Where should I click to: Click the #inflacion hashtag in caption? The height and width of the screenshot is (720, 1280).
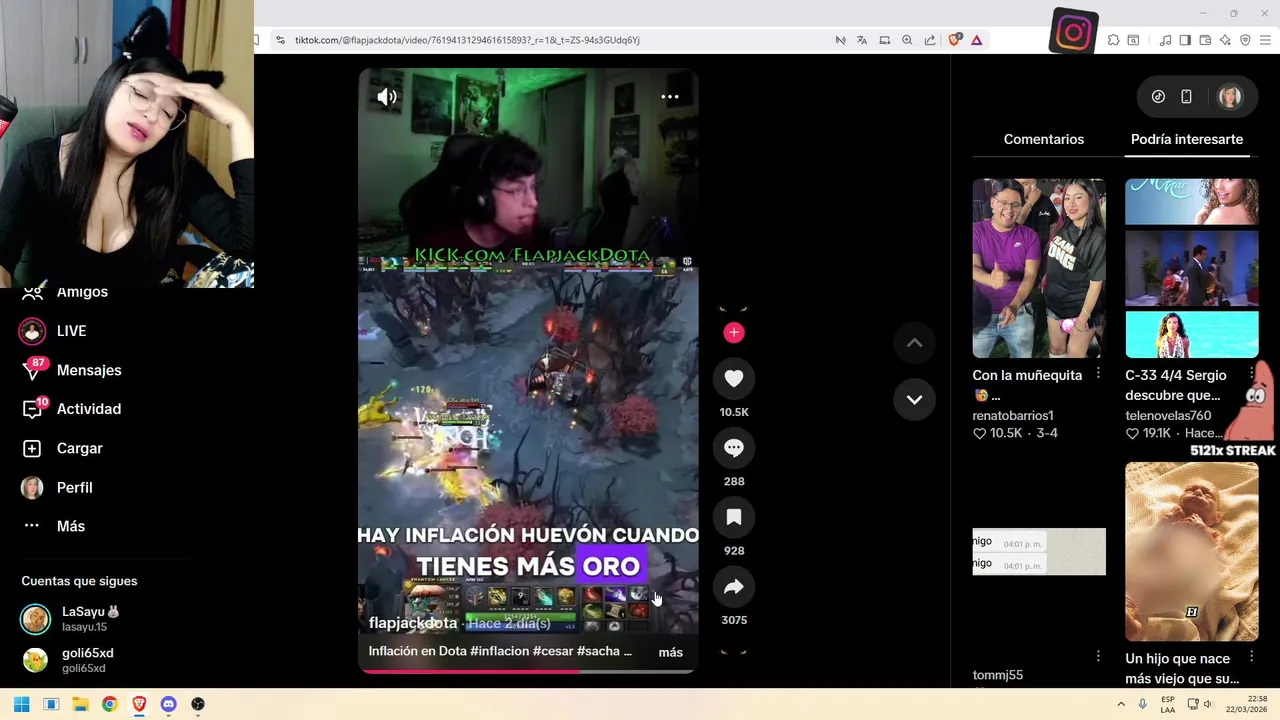(499, 651)
